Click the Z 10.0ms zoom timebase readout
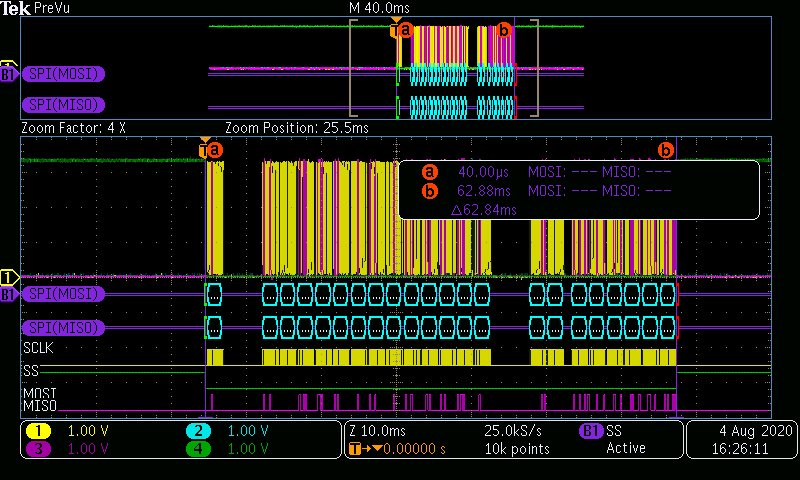The image size is (800, 480). (377, 431)
